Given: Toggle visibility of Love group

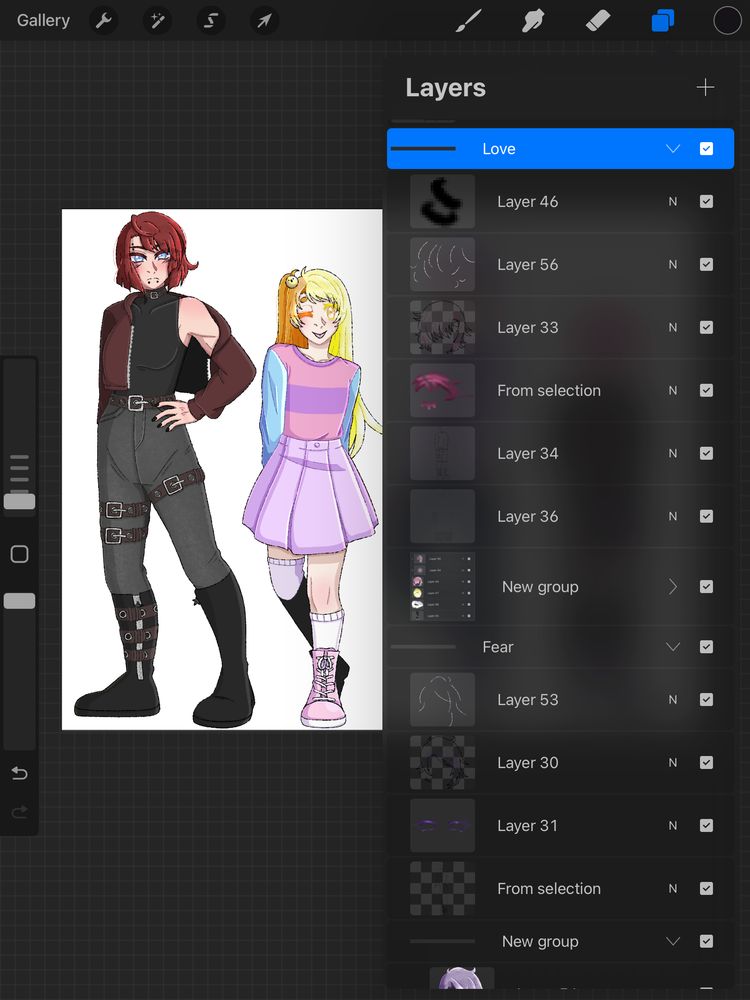Looking at the screenshot, I should point(706,149).
